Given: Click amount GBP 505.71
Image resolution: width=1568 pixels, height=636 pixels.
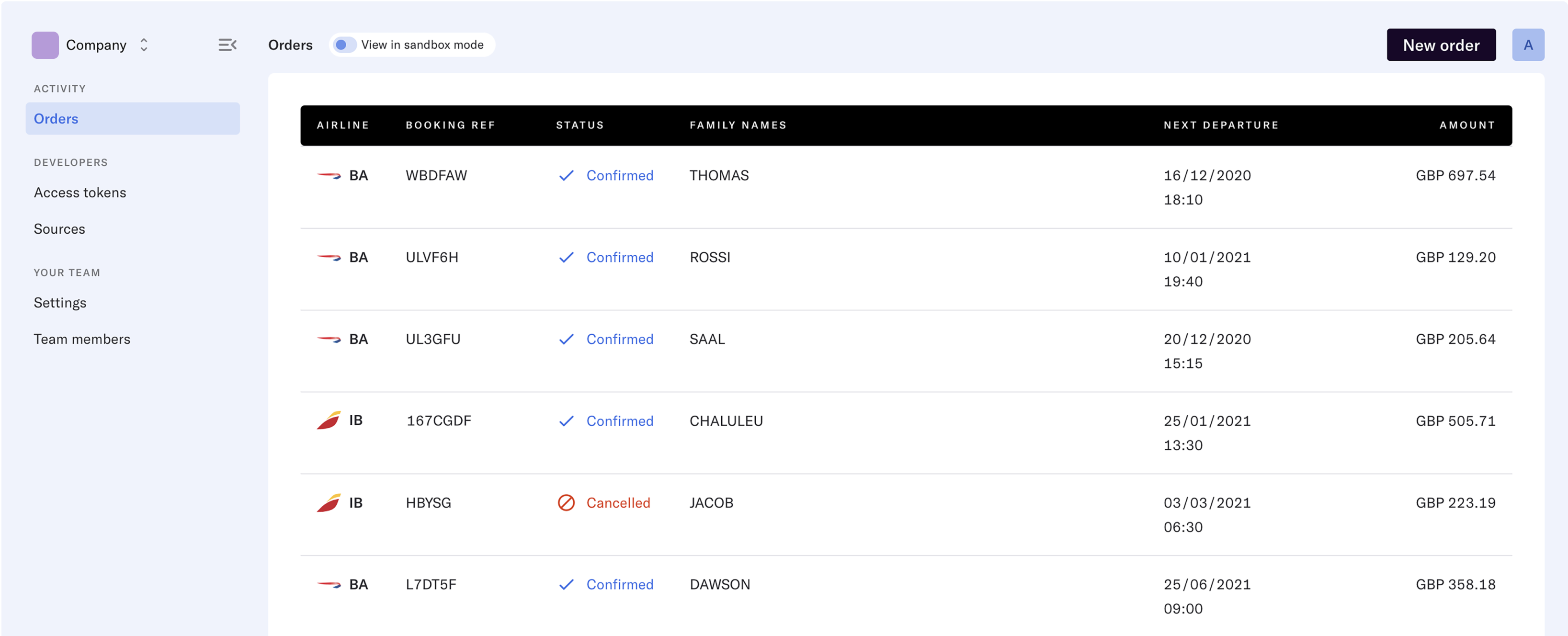Looking at the screenshot, I should pos(1455,420).
